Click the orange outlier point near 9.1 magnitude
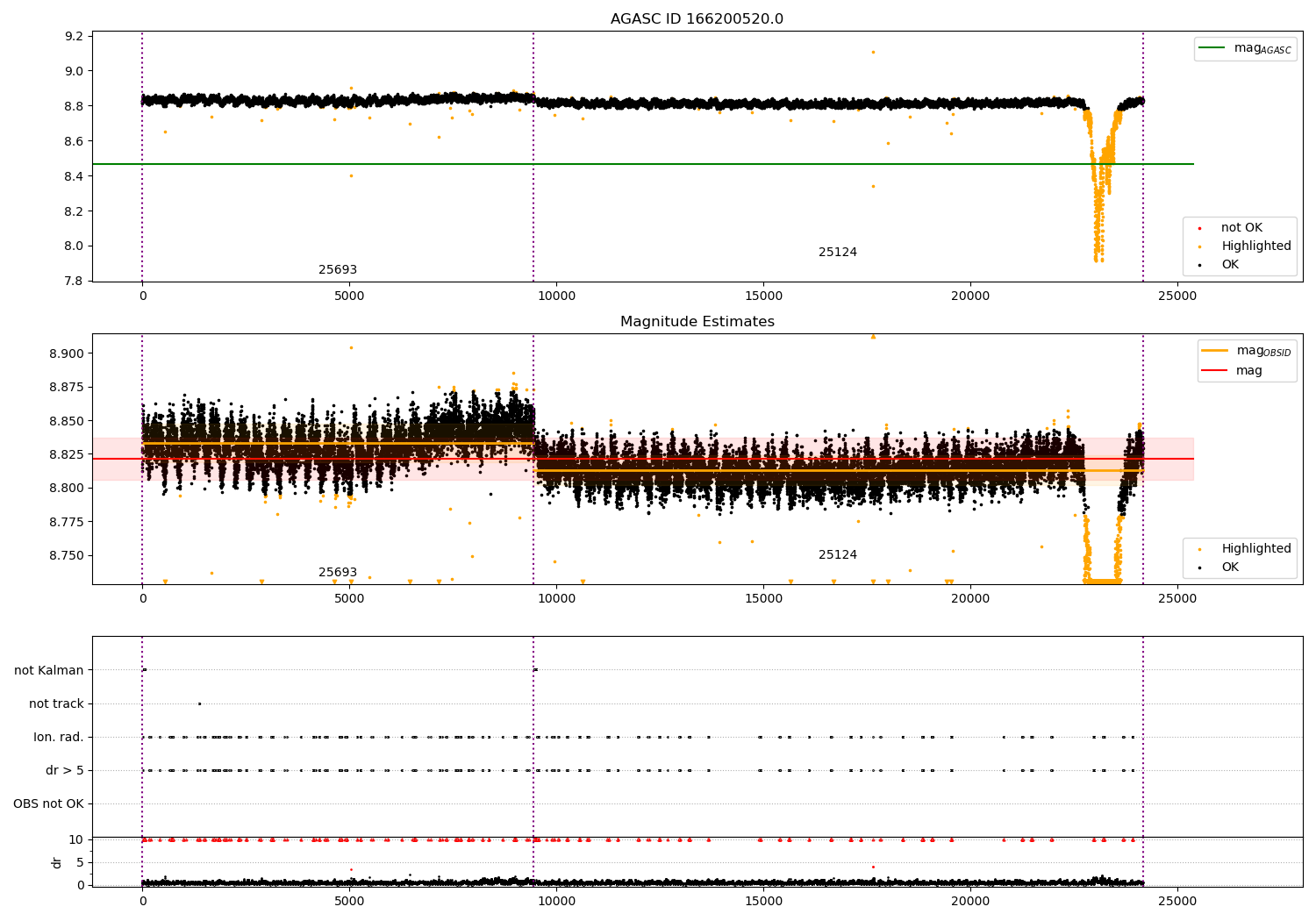The image size is (1316, 921). coord(873,52)
